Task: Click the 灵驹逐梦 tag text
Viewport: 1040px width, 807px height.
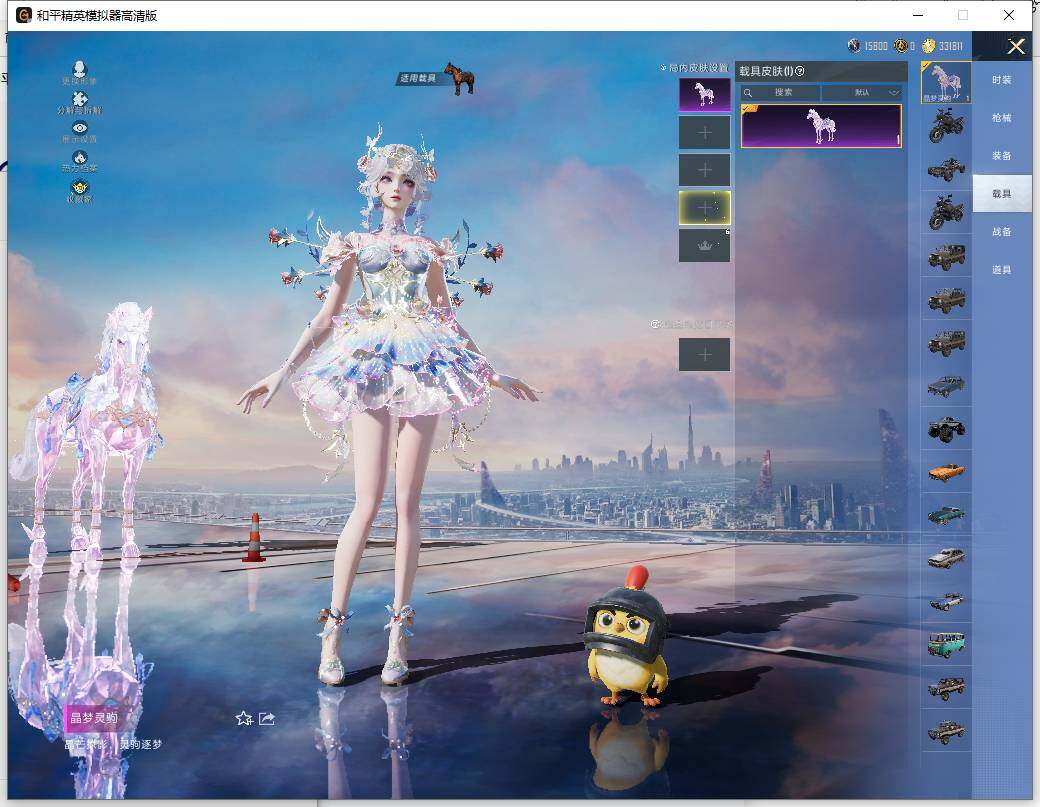Action: pyautogui.click(x=141, y=744)
